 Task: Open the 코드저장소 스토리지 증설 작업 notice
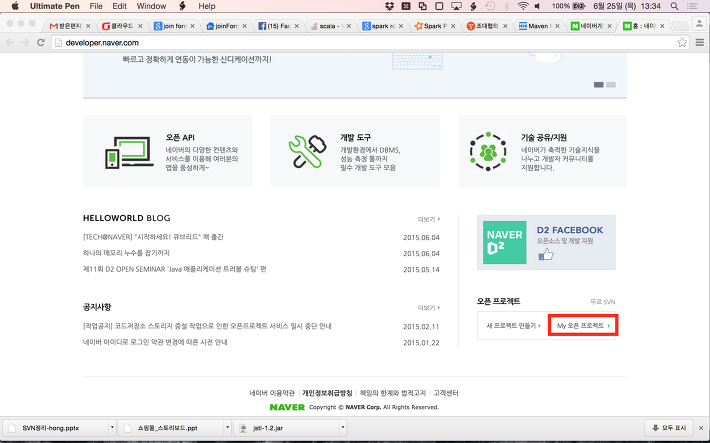coord(207,326)
